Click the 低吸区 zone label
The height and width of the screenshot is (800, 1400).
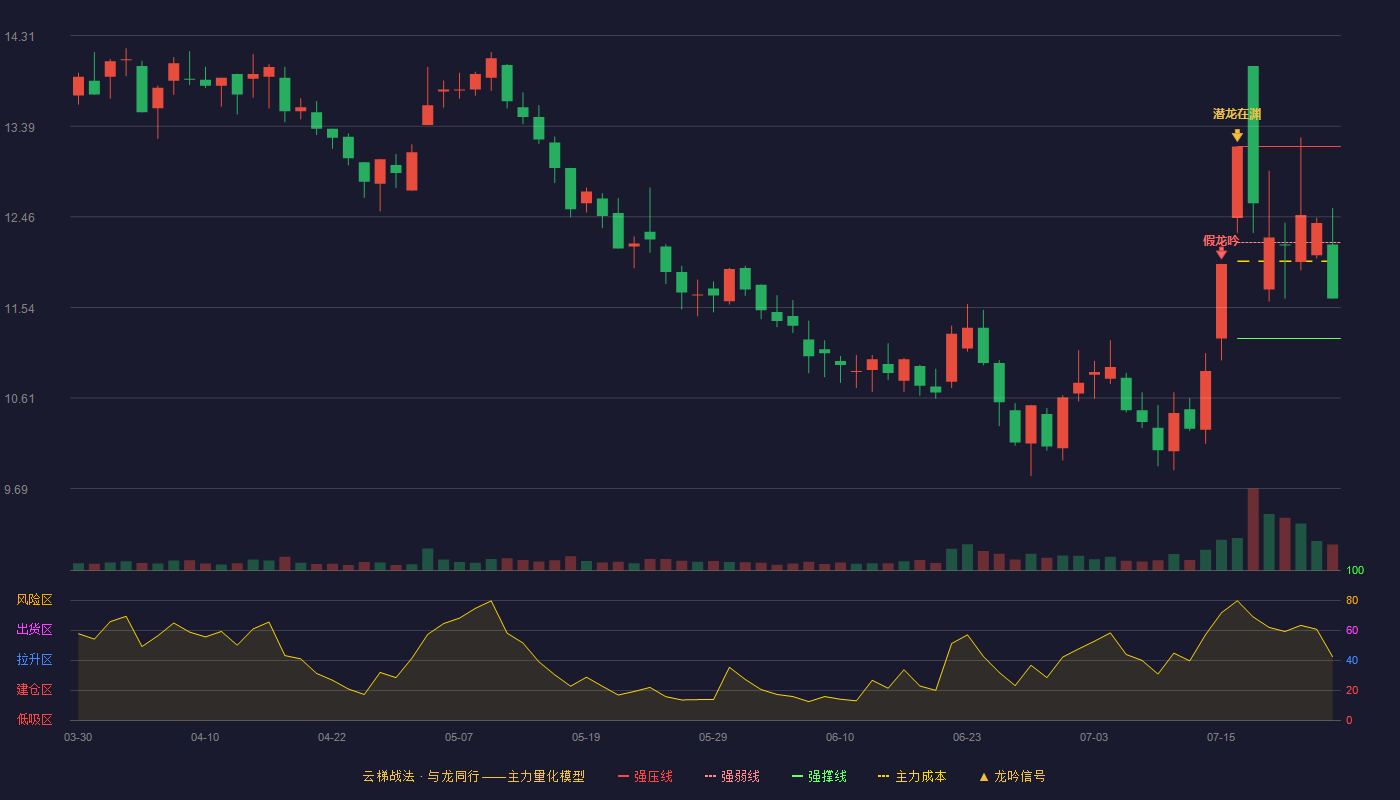(35, 719)
